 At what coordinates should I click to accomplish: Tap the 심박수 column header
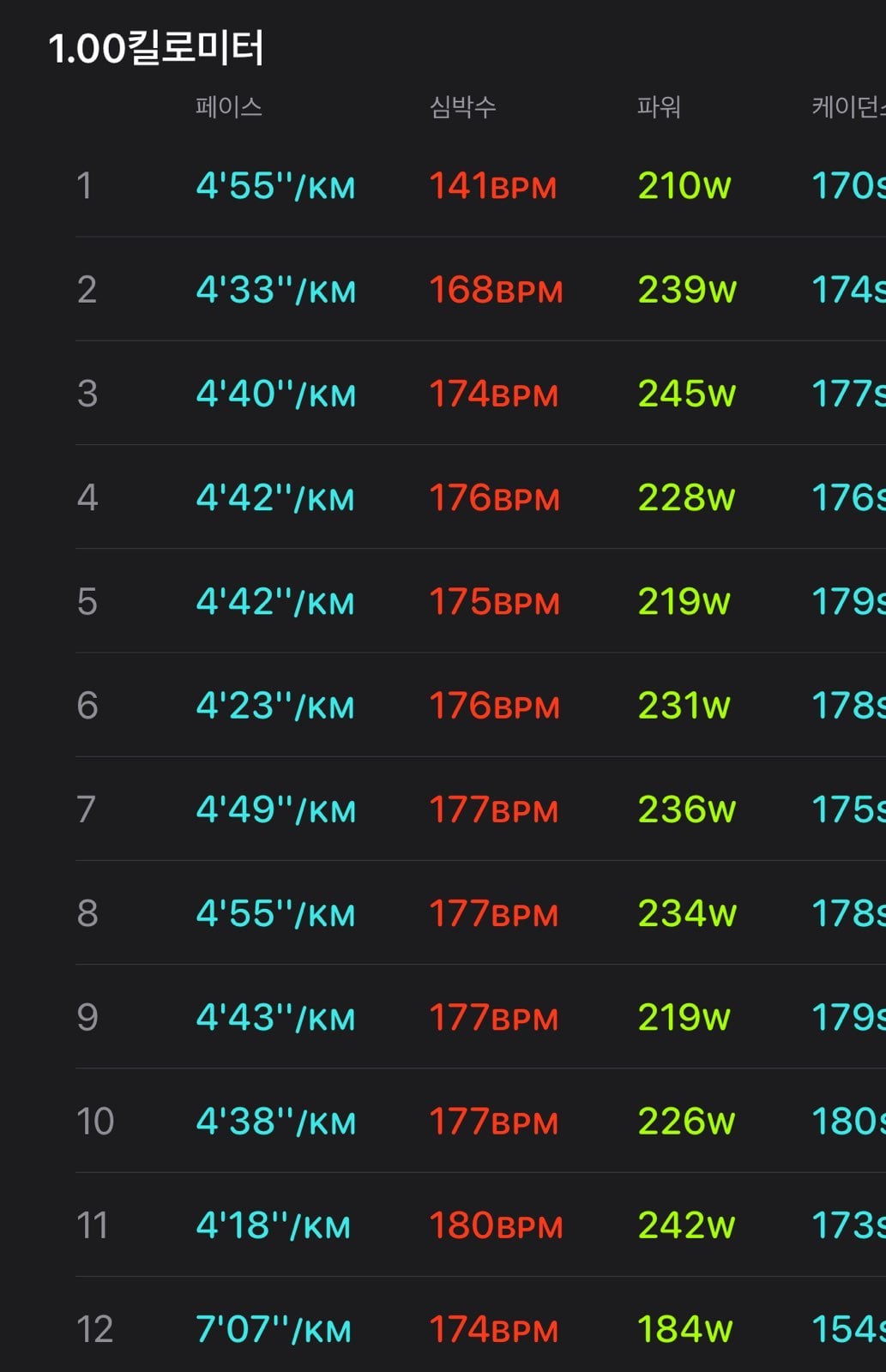tap(462, 107)
